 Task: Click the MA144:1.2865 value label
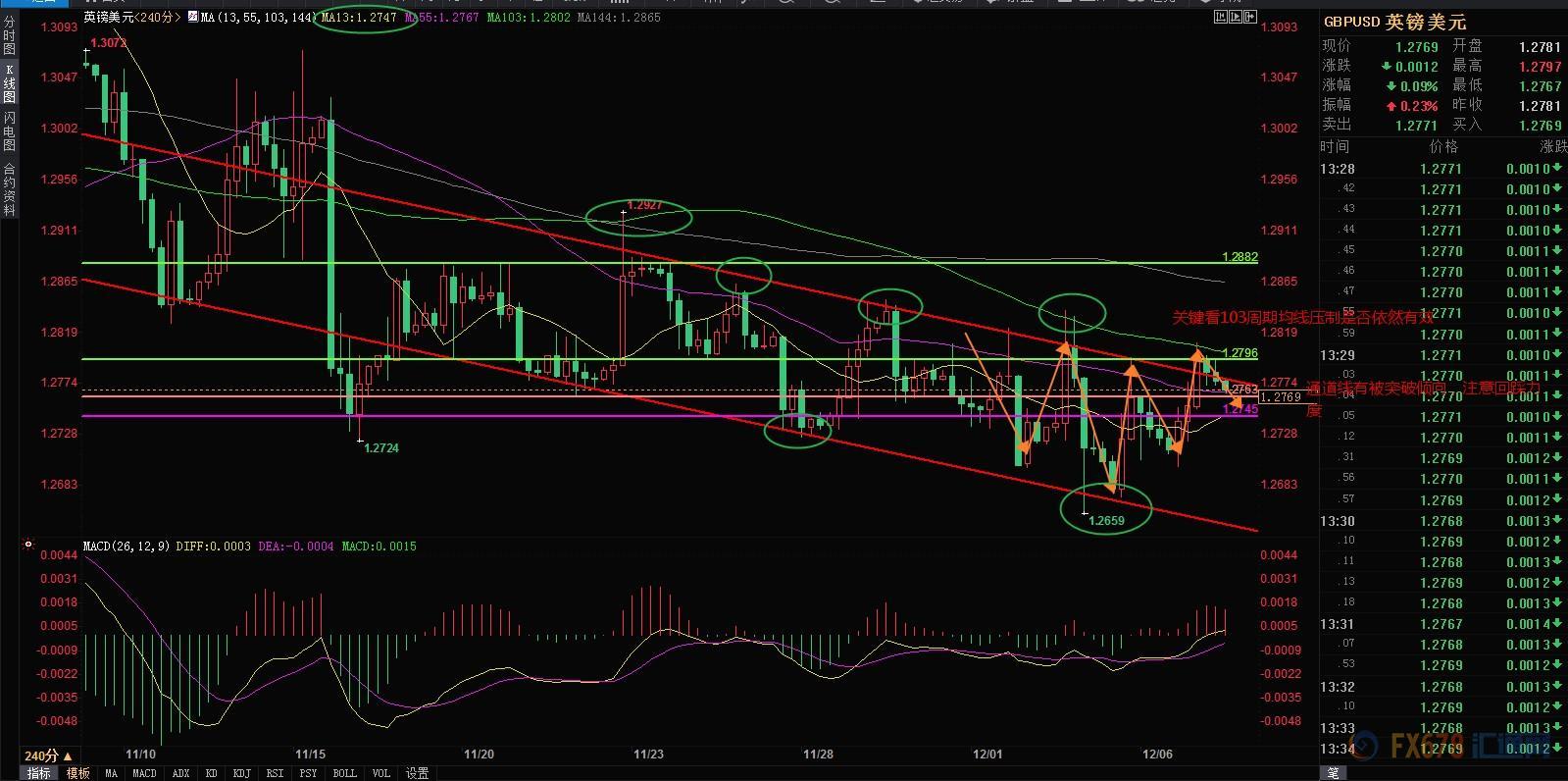pos(619,18)
